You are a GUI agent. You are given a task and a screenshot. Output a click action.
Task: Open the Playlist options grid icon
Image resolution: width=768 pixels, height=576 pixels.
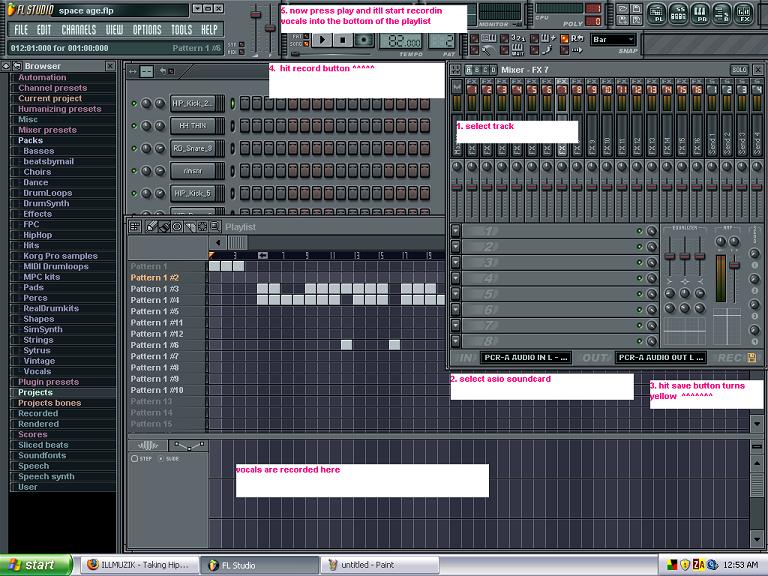[x=135, y=226]
